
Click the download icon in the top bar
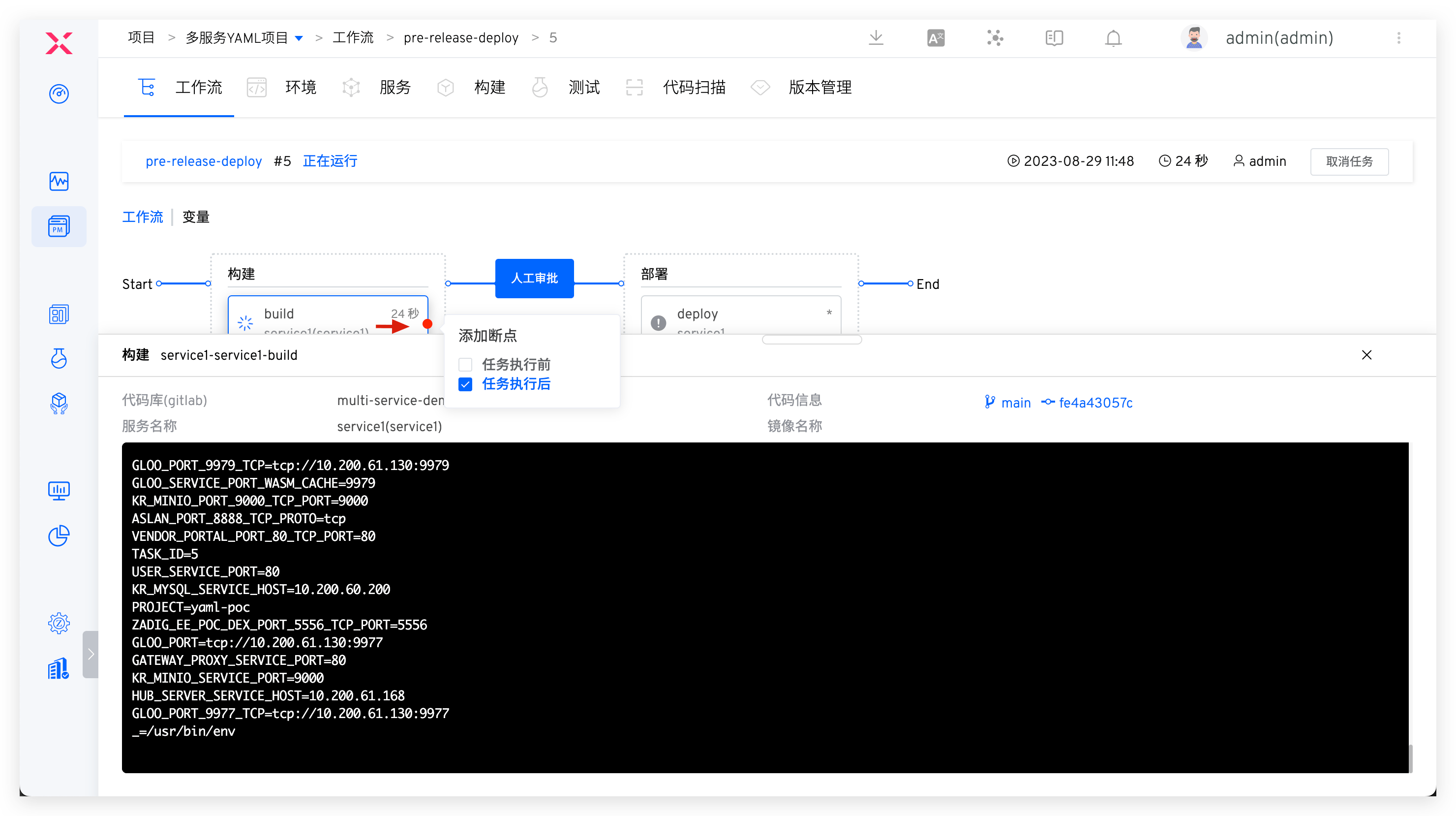[x=876, y=38]
